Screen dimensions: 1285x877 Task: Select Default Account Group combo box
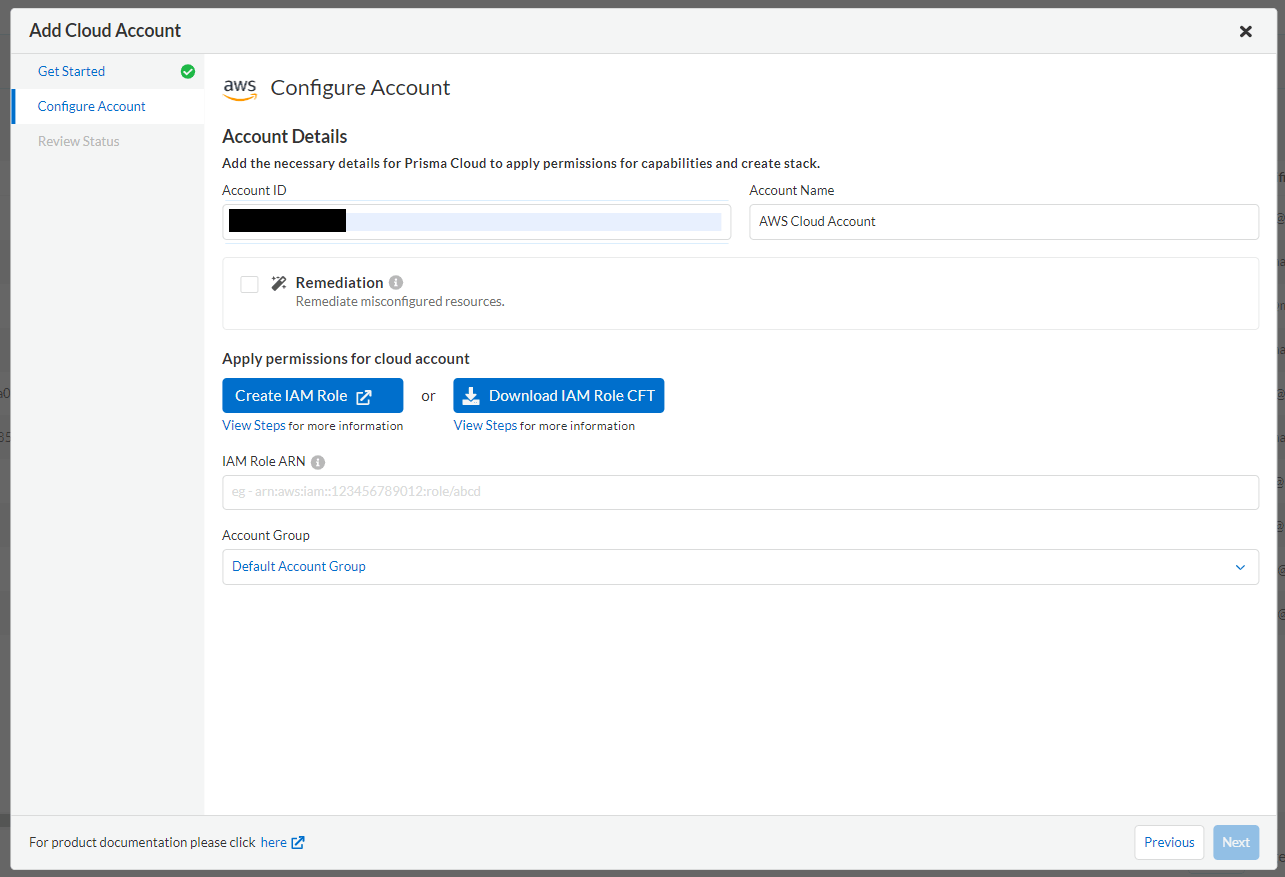tap(740, 567)
